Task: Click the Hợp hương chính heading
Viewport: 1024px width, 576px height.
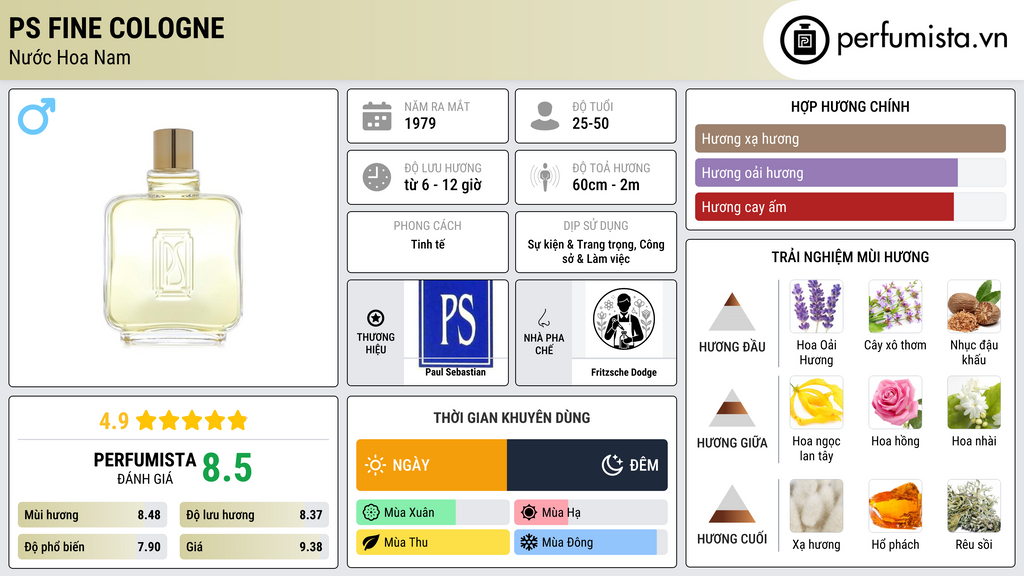Action: (850, 106)
